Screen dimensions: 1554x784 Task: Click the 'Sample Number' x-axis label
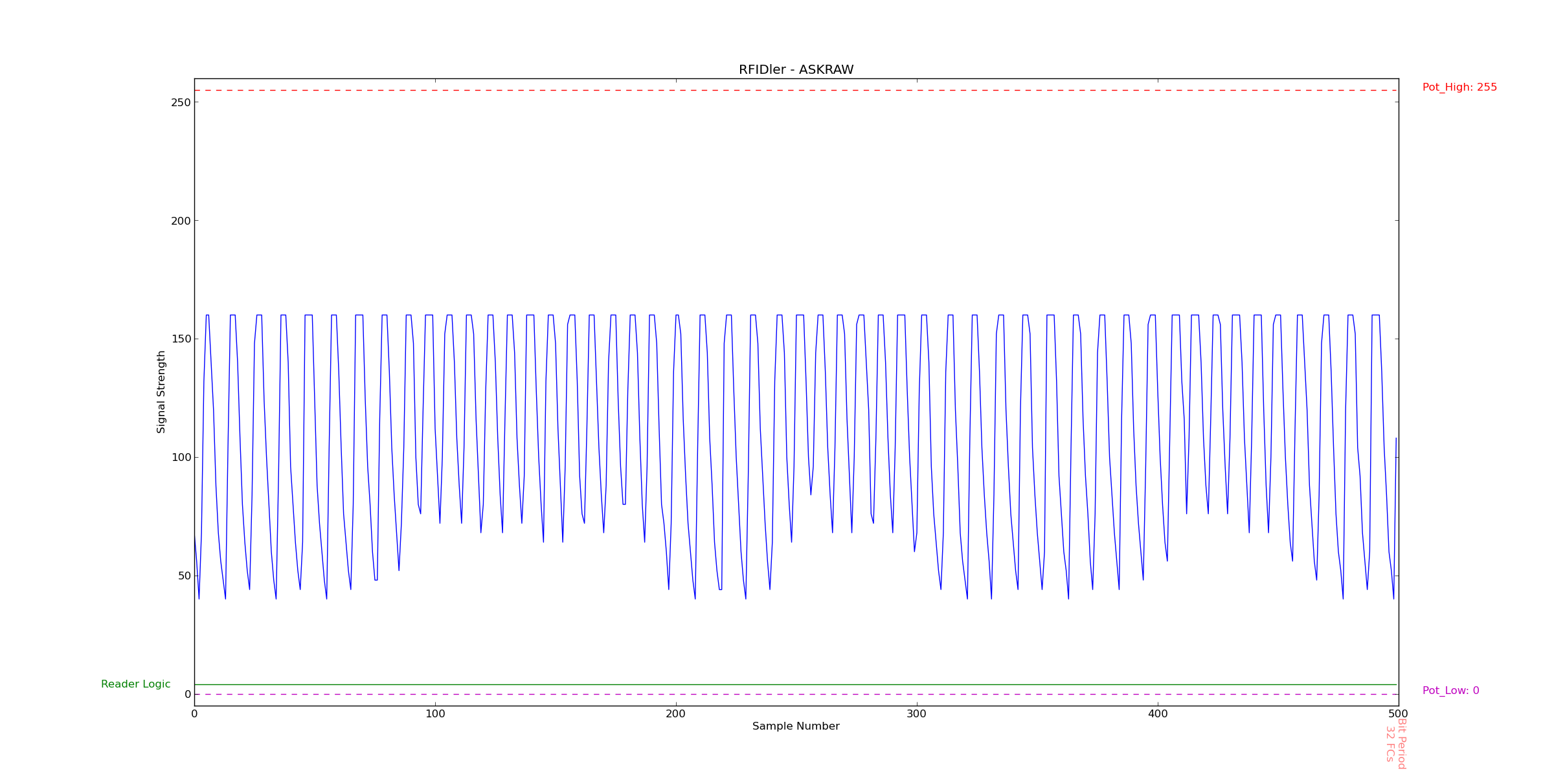pos(796,726)
